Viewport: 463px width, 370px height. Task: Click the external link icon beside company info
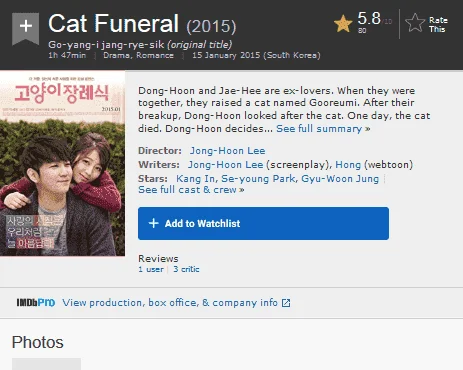point(286,303)
